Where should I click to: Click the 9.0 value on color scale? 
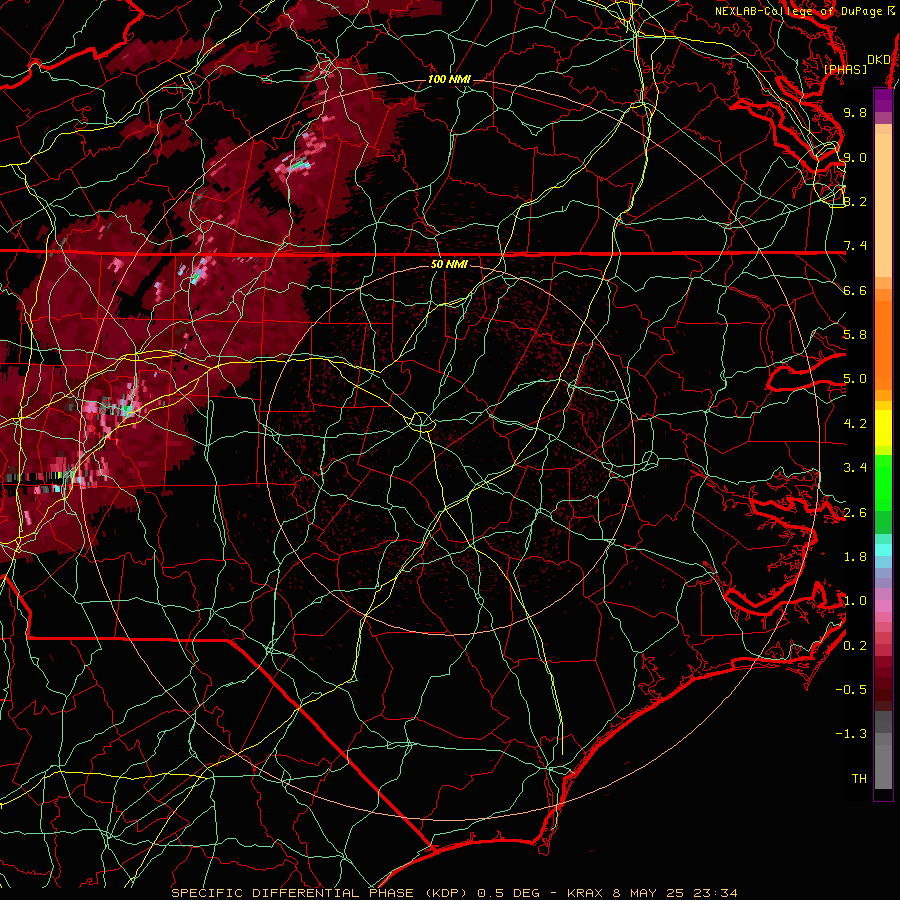855,157
